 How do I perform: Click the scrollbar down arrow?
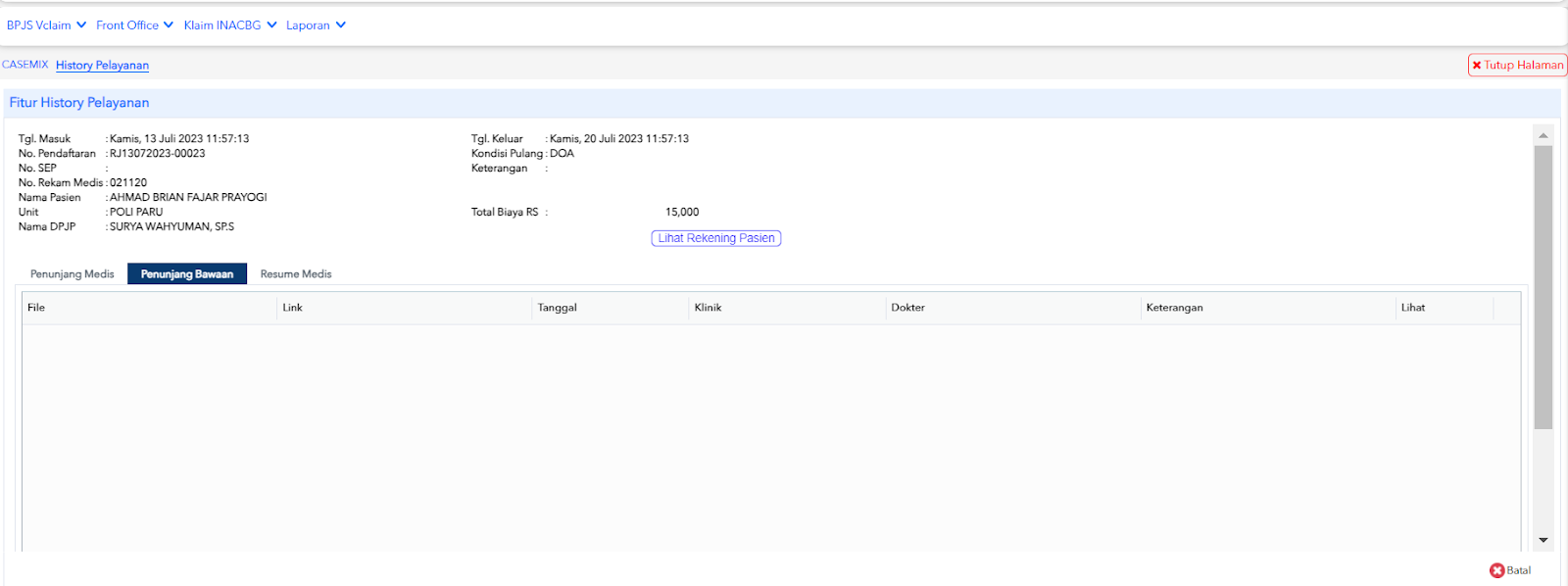point(1543,540)
